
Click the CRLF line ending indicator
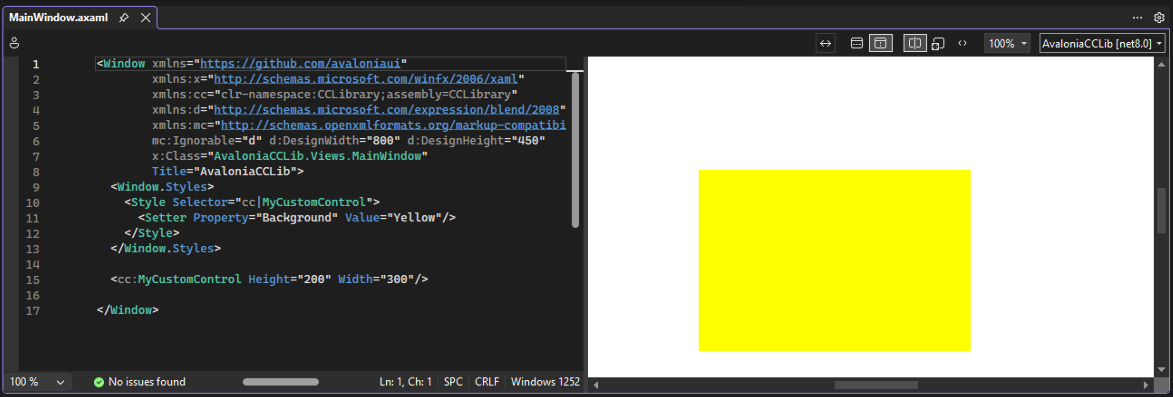click(x=487, y=382)
